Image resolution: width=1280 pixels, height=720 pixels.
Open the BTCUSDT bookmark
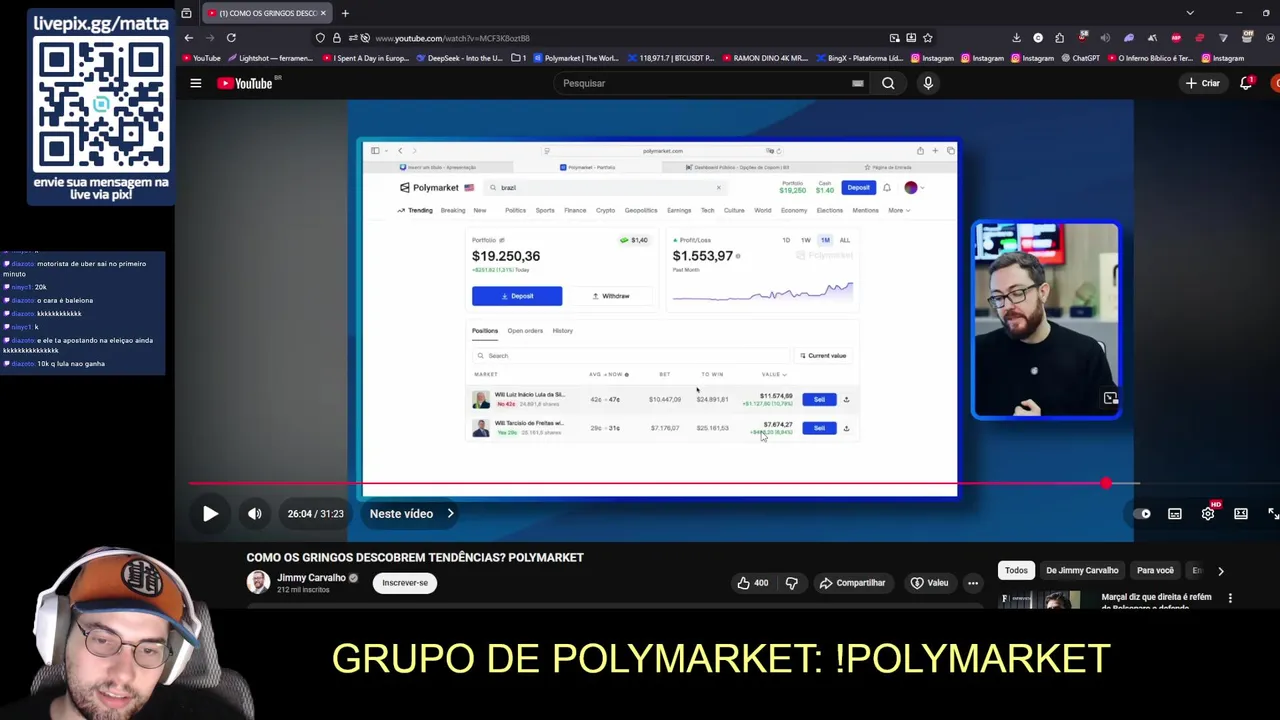(670, 58)
